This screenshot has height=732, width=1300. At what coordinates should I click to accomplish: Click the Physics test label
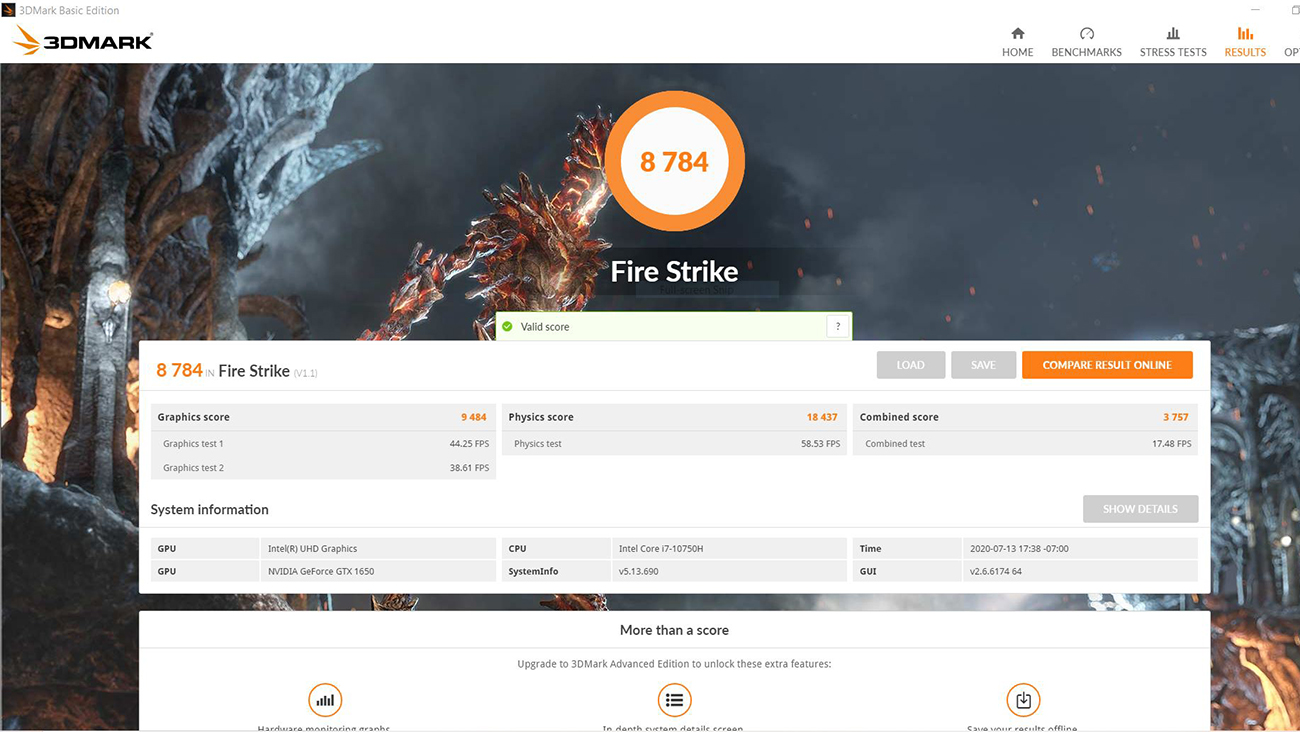[538, 444]
